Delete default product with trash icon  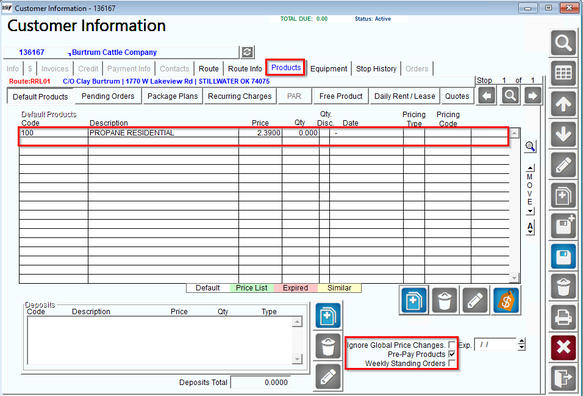[445, 300]
